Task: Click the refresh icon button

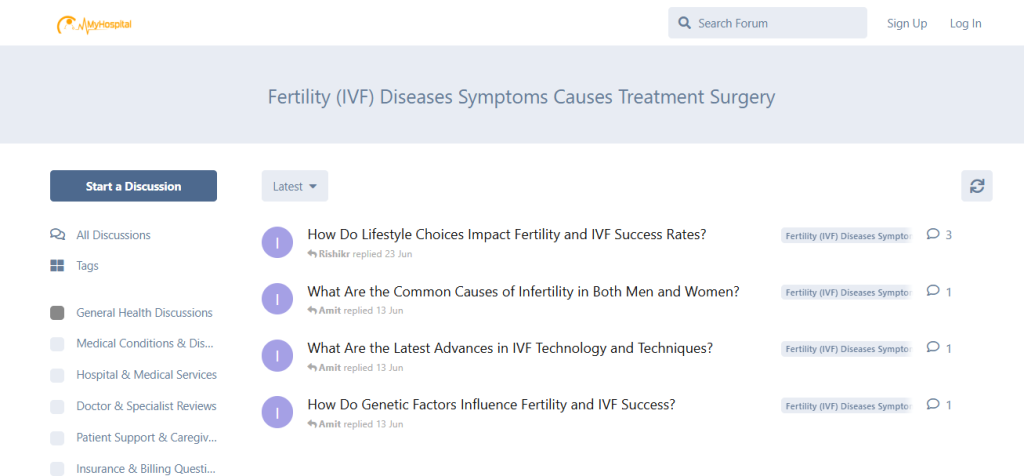Action: point(977,186)
